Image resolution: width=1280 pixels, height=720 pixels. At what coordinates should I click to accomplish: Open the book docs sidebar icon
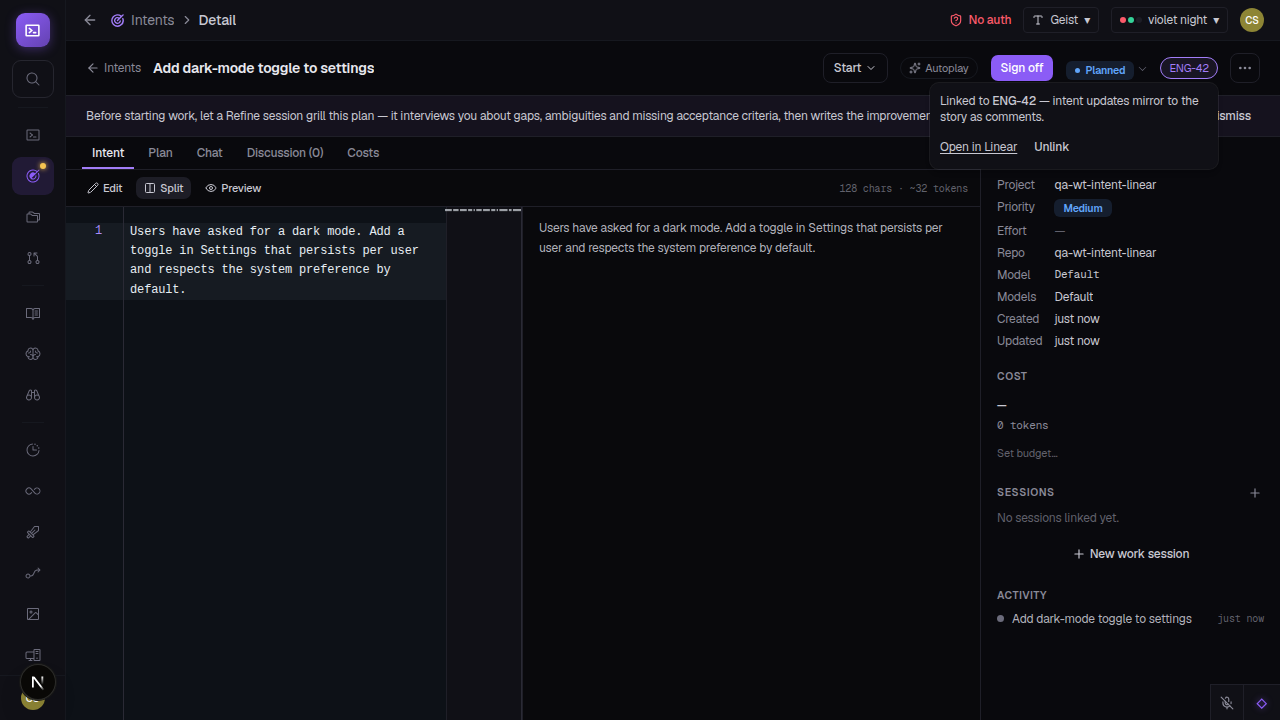[x=33, y=313]
